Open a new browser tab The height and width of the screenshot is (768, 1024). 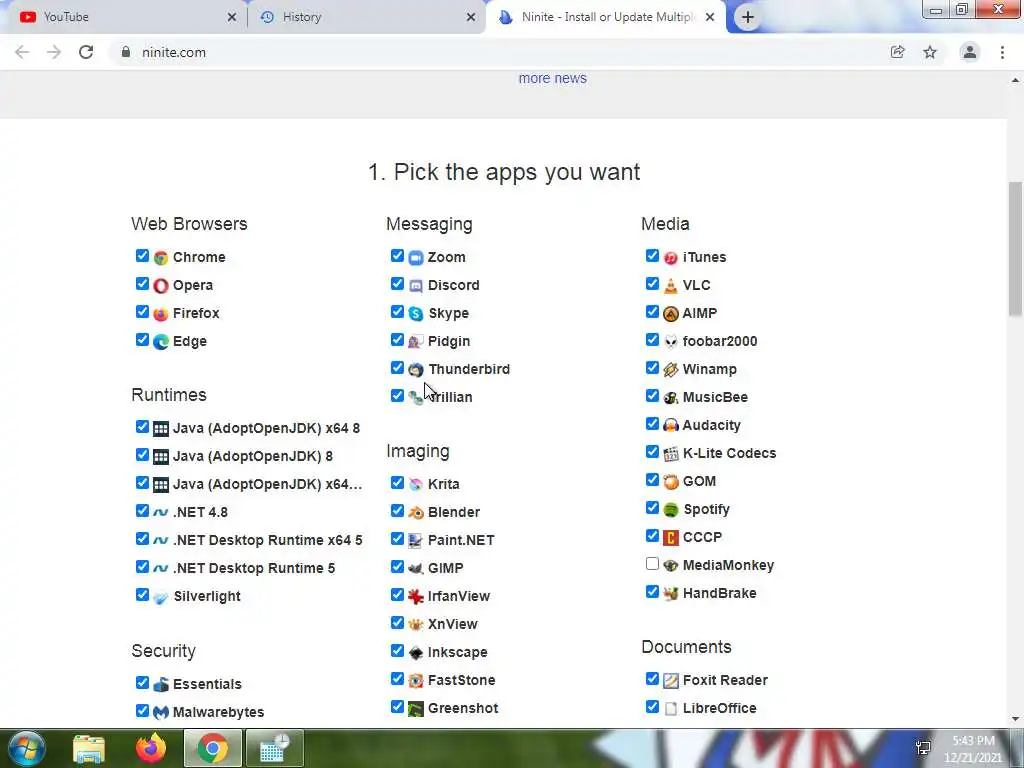[748, 17]
